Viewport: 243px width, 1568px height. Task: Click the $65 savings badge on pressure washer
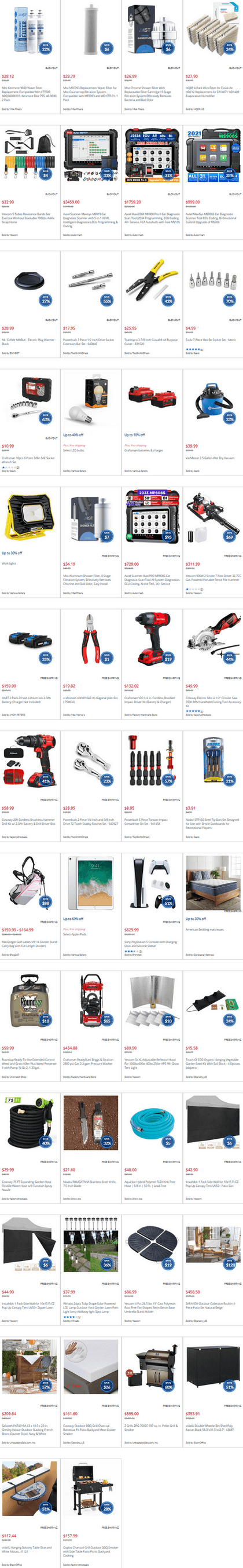(x=107, y=1019)
